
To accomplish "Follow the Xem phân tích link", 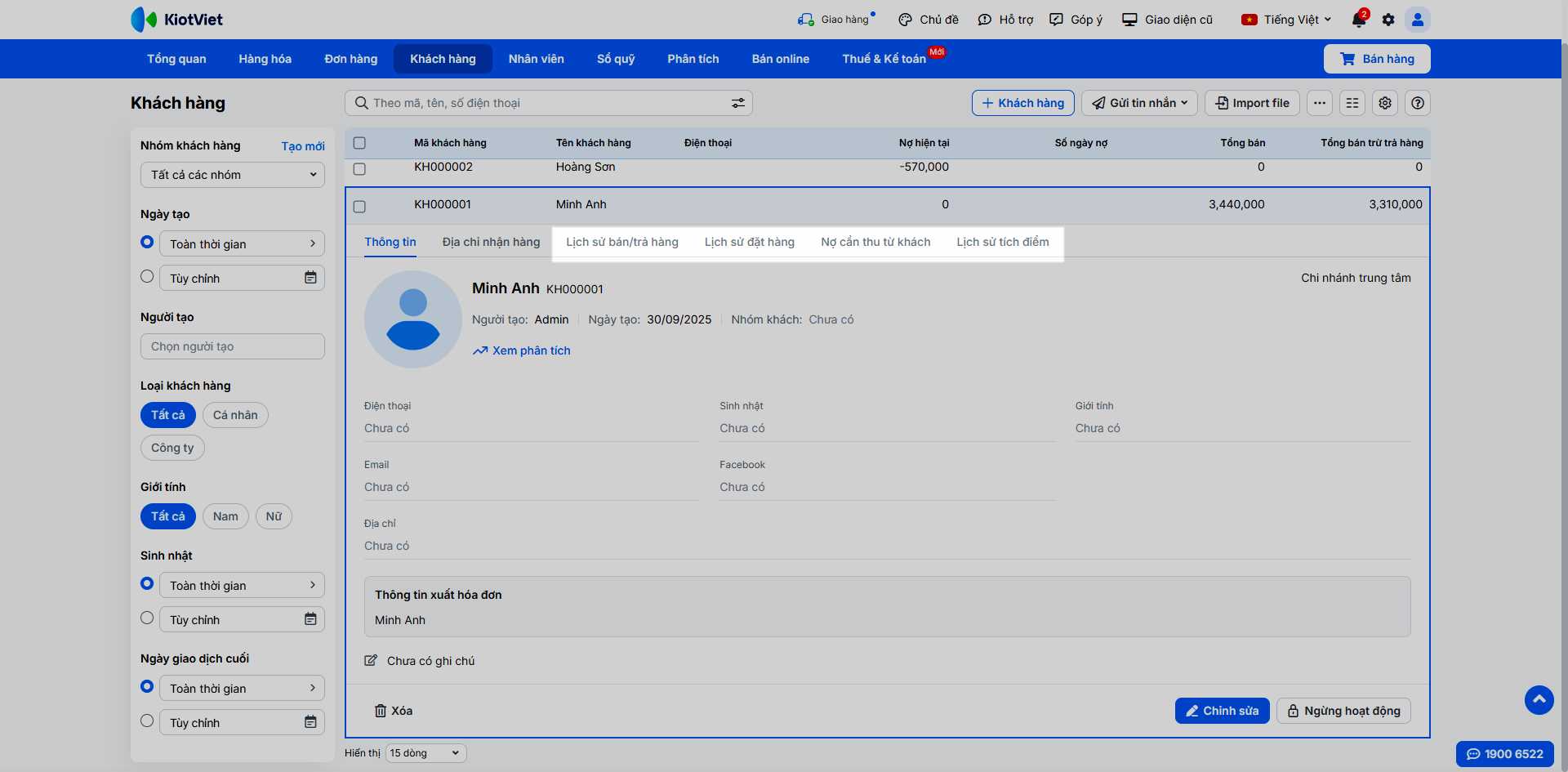I will click(531, 350).
